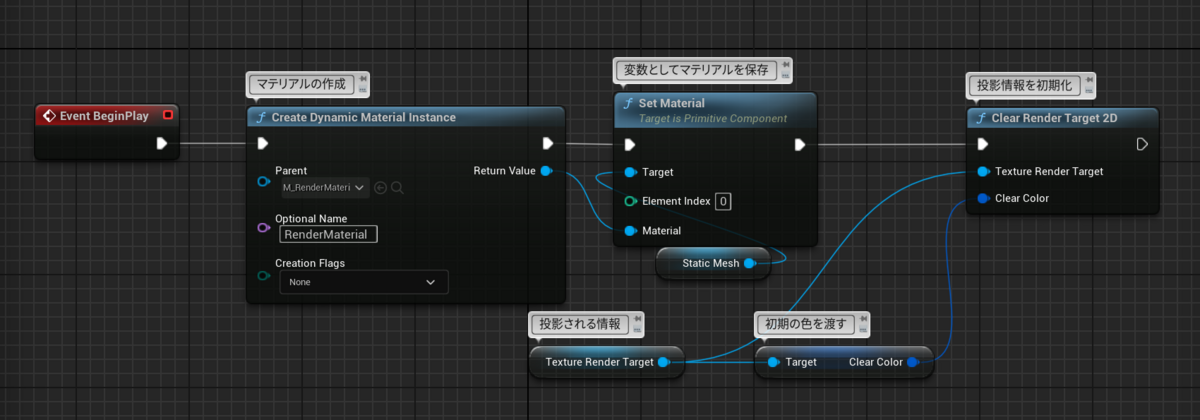Screen dimensions: 1200x420
Task: Click the comment text '初期の色を渡す'
Action: pyautogui.click(x=806, y=324)
